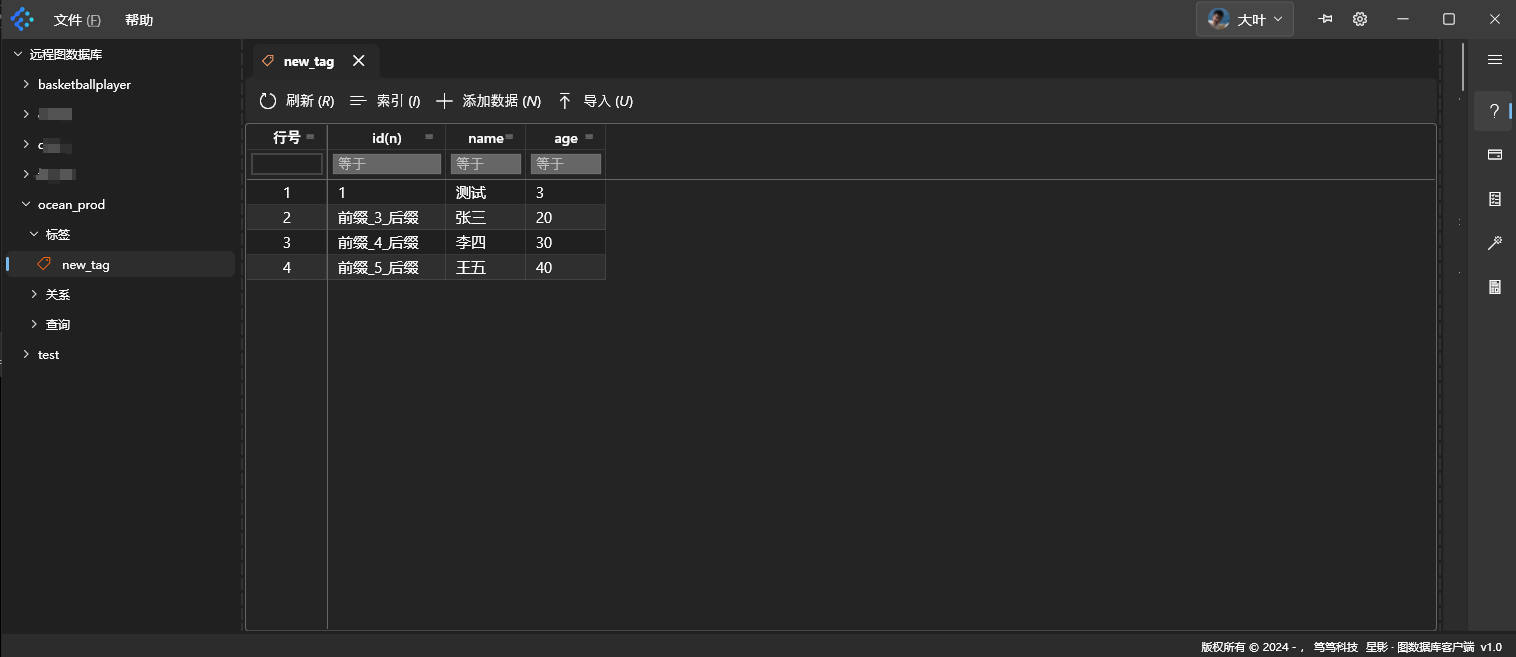Open the 大叶 user account dropdown
This screenshot has width=1516, height=657.
[x=1244, y=19]
